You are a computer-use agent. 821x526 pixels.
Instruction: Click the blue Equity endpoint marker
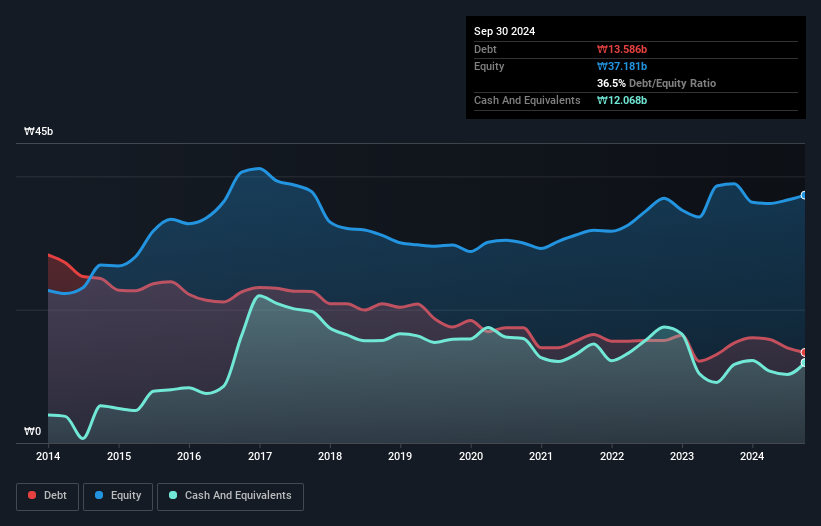click(804, 195)
